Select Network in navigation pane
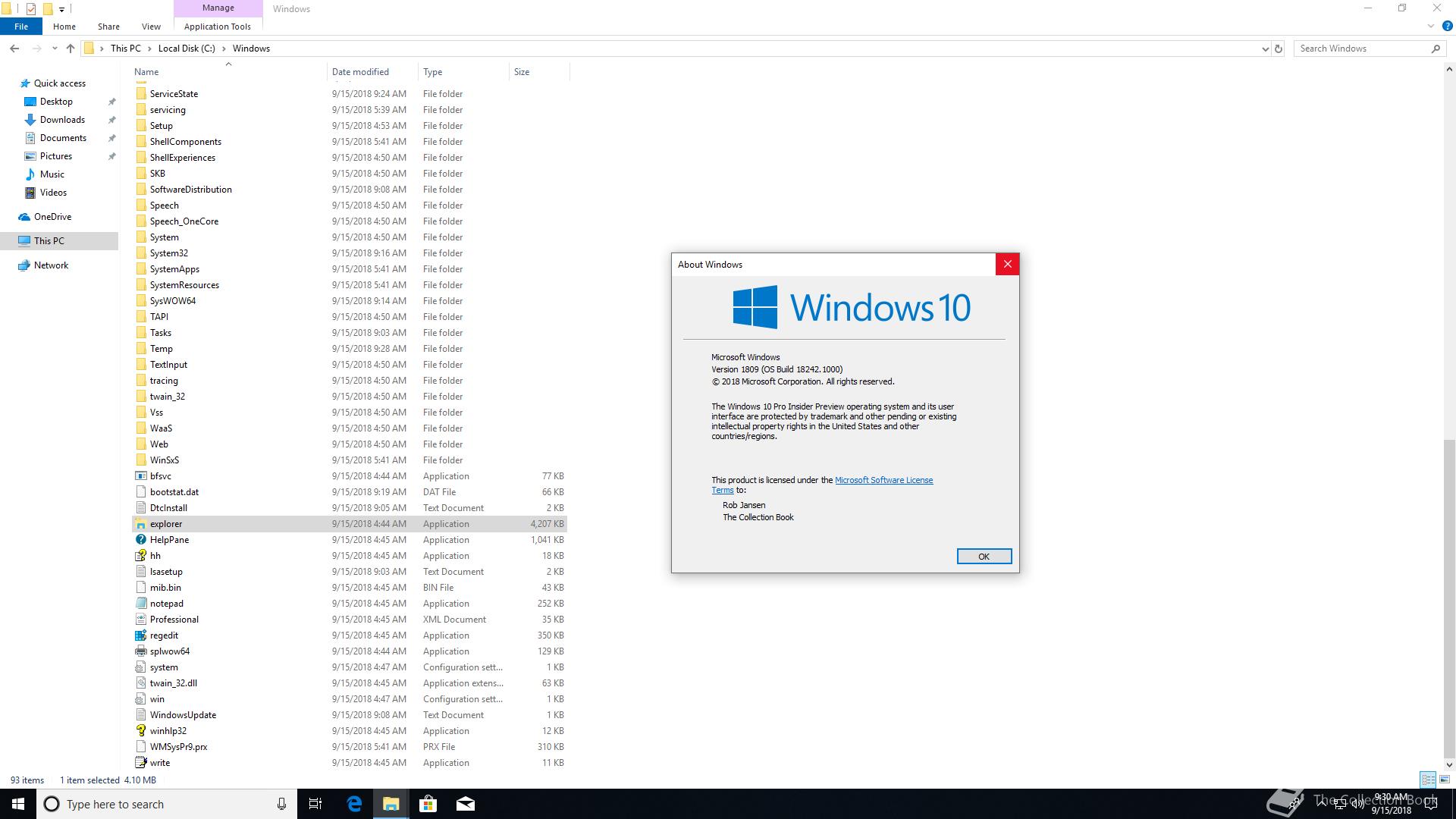 tap(51, 265)
